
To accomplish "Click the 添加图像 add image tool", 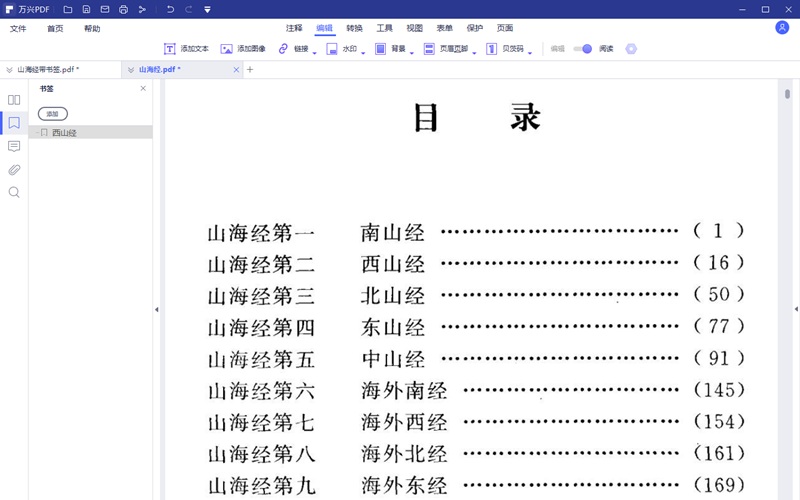I will (243, 49).
